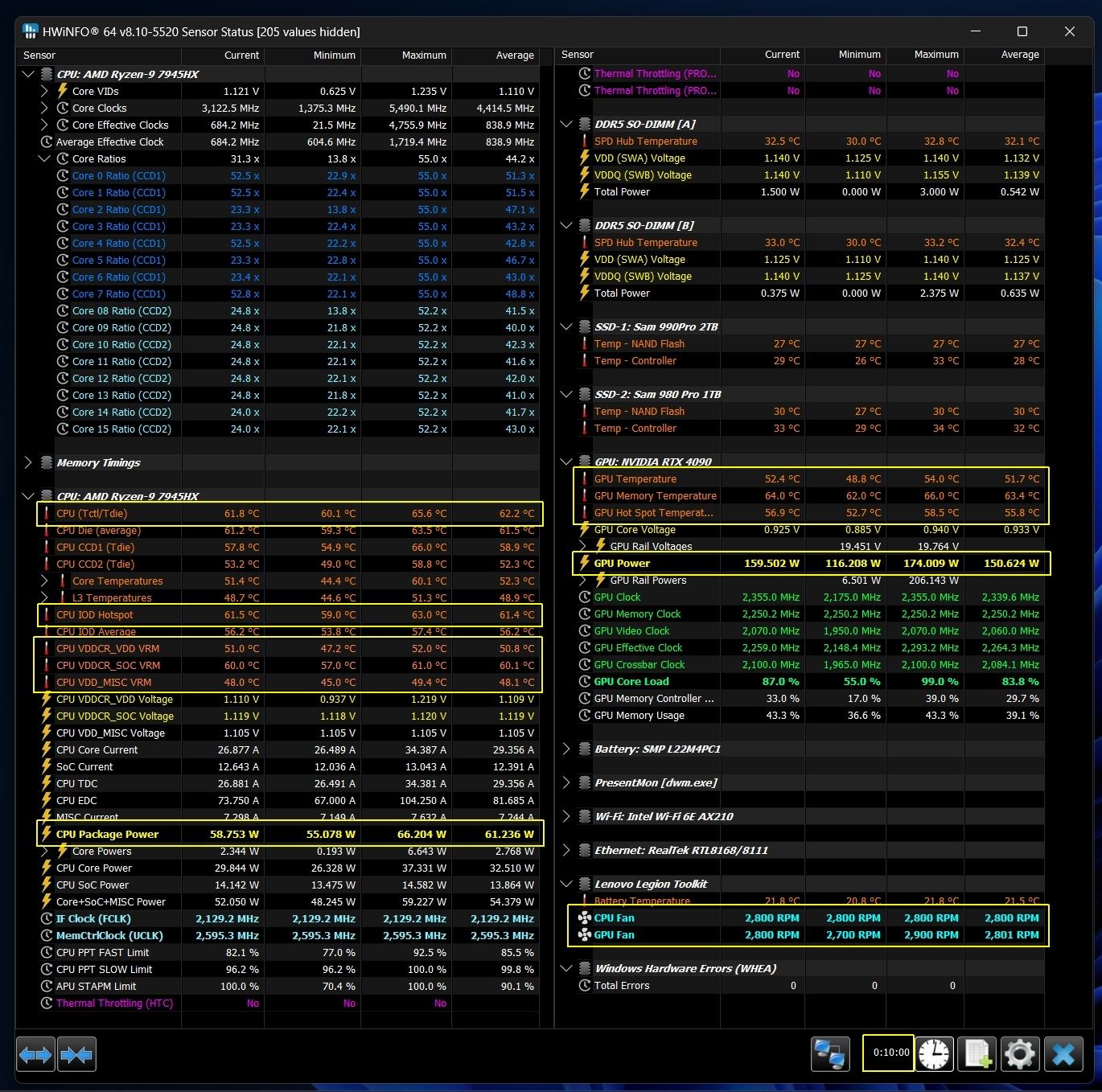Collapse the DDR5 SO-DIMM [A] section
Screen dimensions: 1102x1092
click(x=566, y=124)
